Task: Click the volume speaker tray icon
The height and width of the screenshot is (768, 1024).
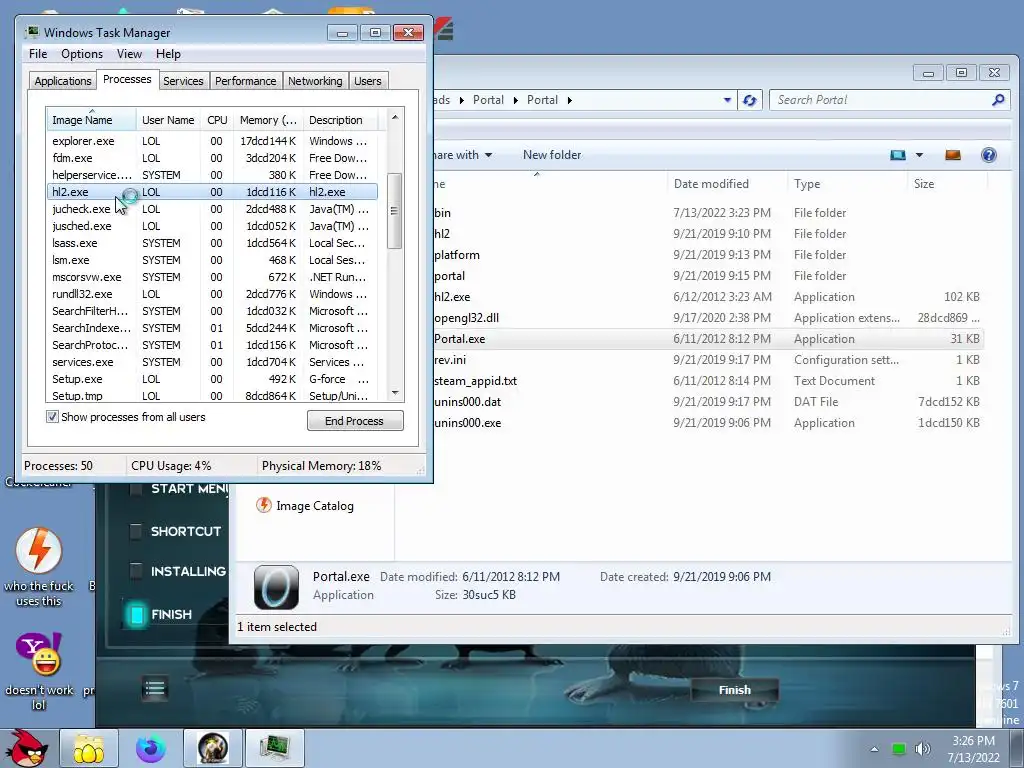Action: point(922,749)
